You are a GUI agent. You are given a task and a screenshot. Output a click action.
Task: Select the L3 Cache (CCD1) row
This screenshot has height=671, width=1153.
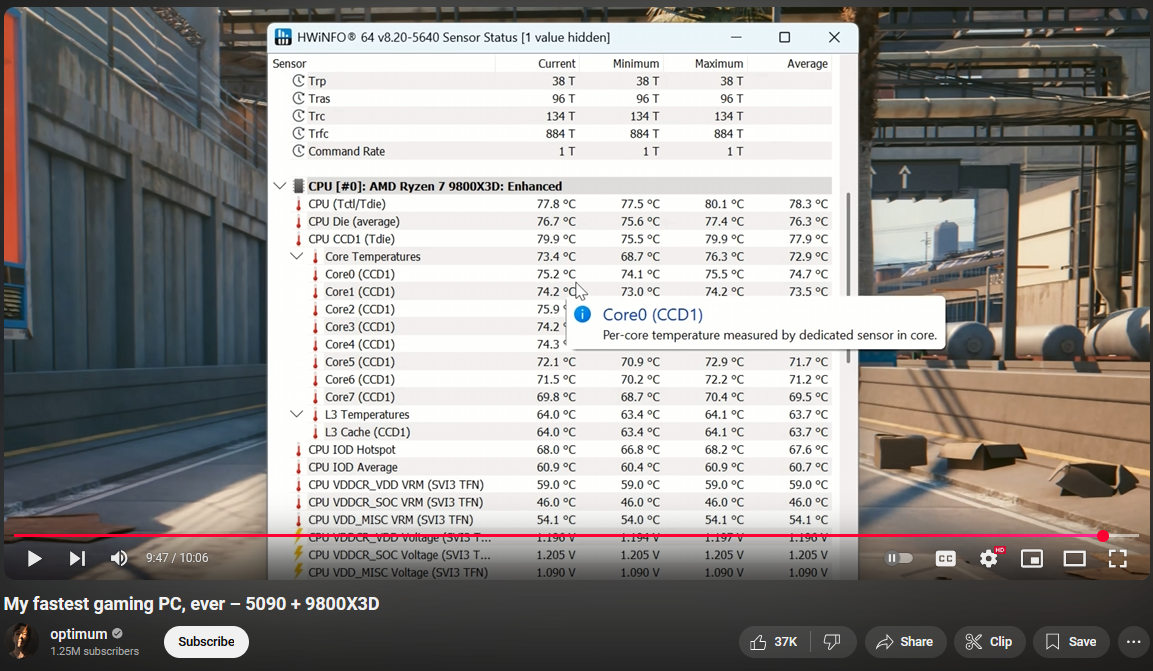pos(551,432)
